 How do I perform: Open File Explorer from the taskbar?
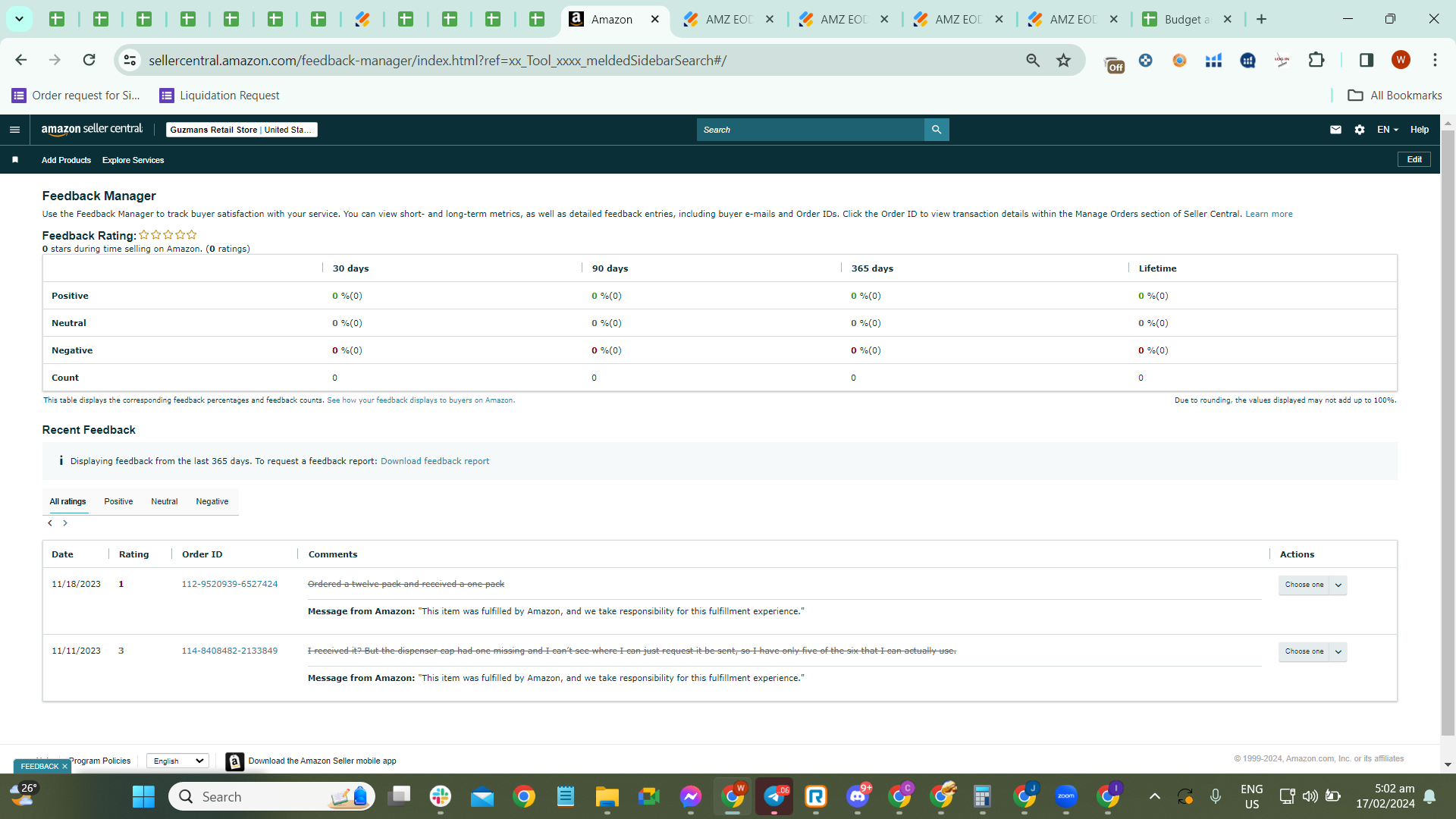(607, 797)
